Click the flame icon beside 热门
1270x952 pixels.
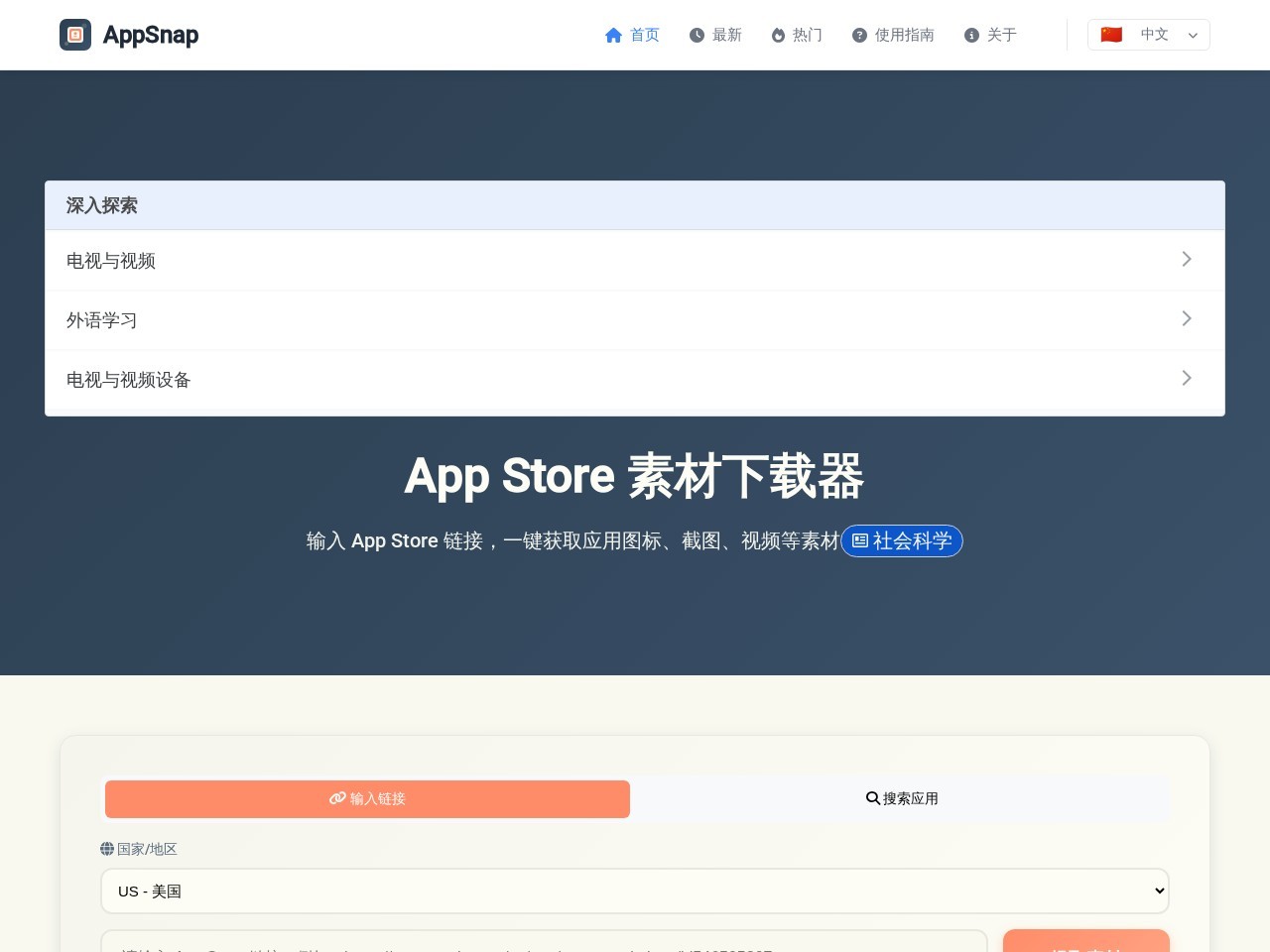[x=778, y=35]
